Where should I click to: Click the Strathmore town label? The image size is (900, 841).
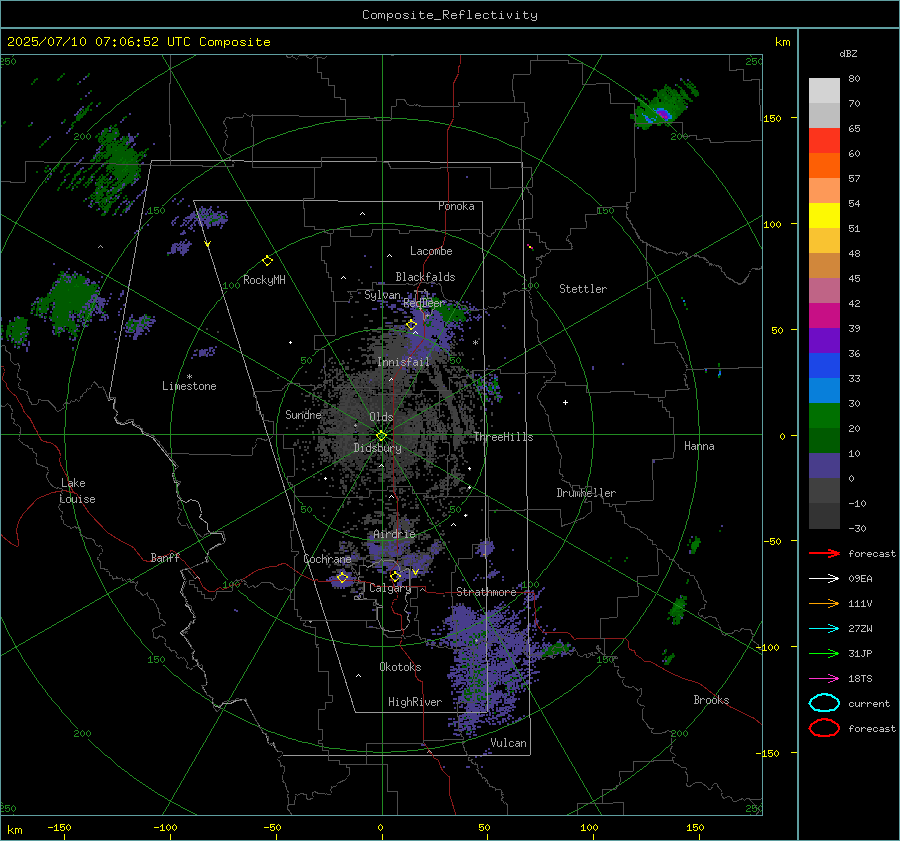pyautogui.click(x=486, y=592)
